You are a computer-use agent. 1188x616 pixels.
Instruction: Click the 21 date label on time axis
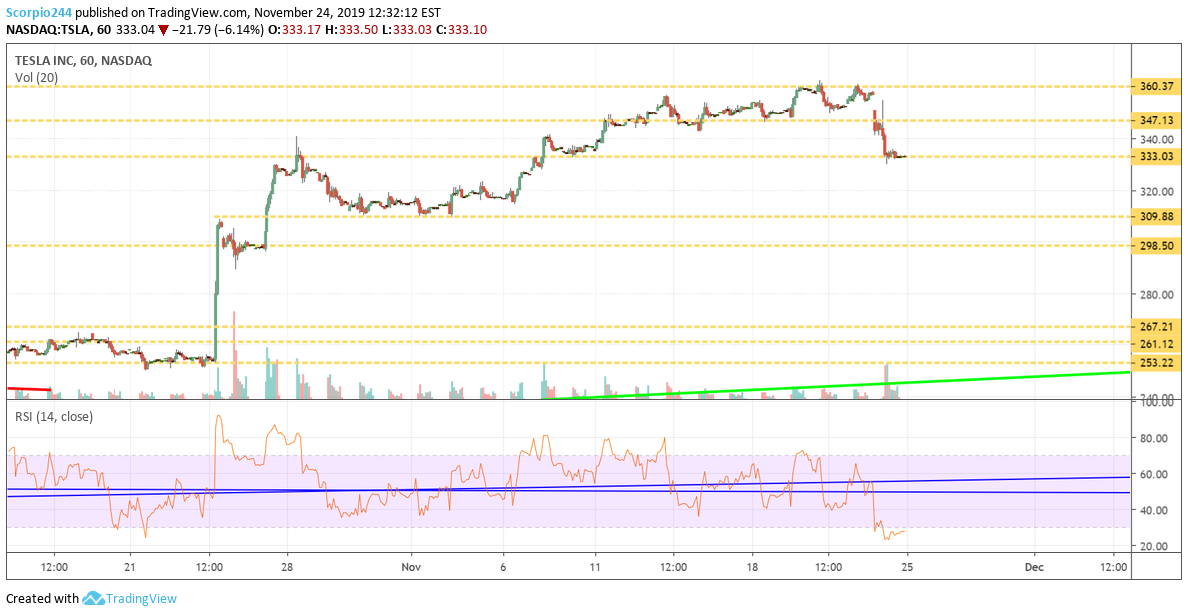[130, 567]
